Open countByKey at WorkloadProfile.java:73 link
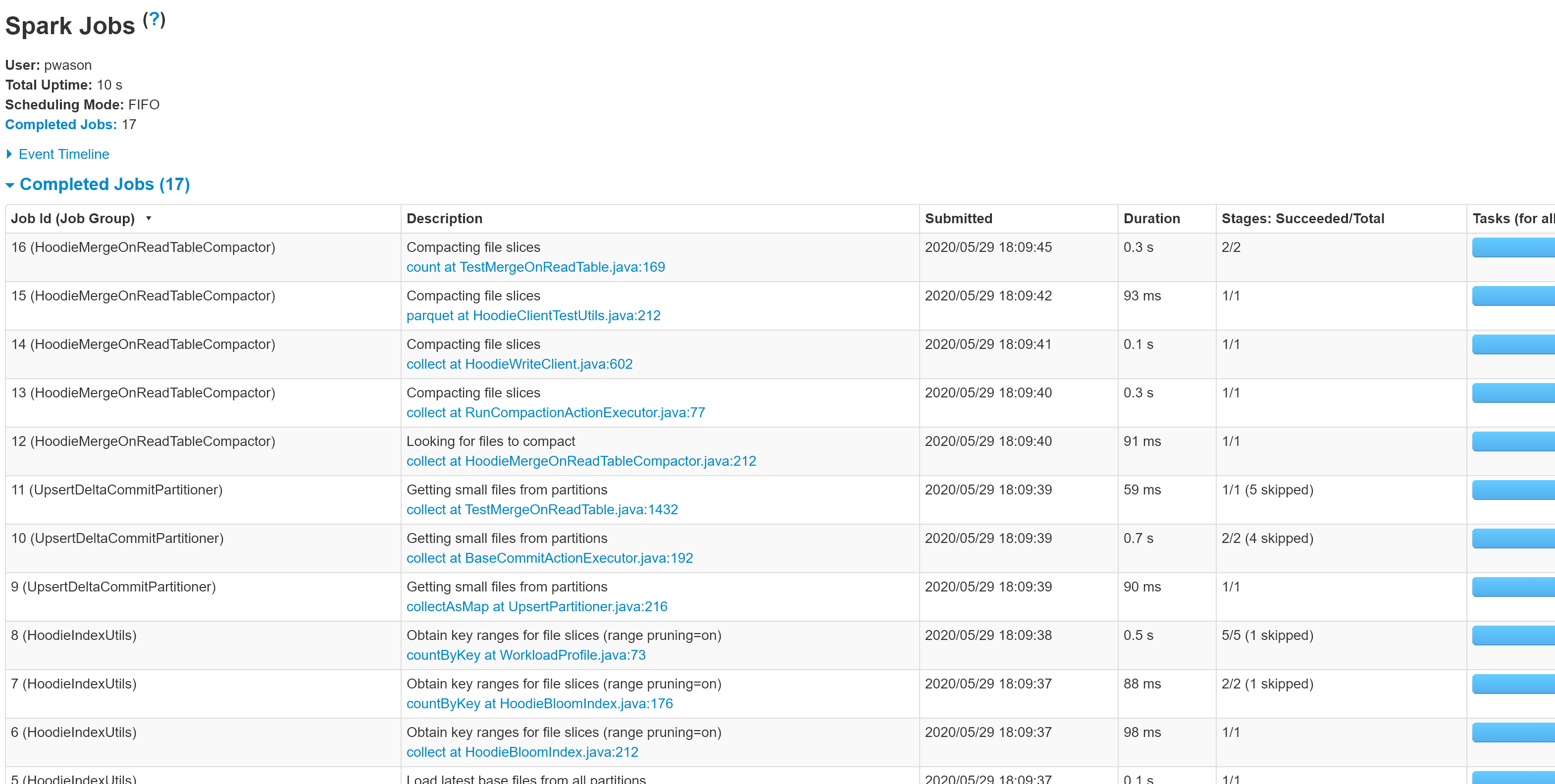Screen dimensions: 1555x784 click(526, 655)
